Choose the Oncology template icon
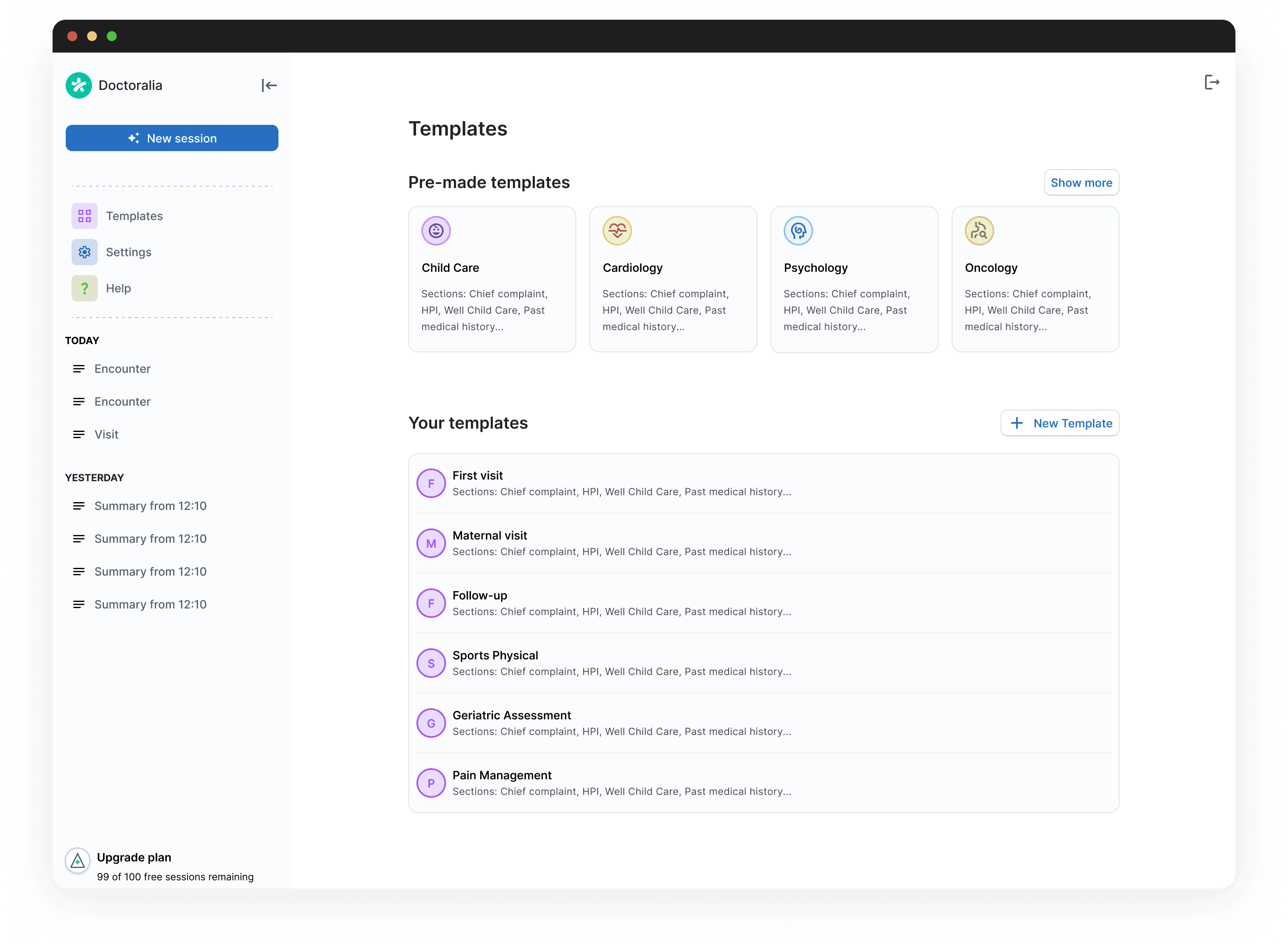 [x=979, y=231]
